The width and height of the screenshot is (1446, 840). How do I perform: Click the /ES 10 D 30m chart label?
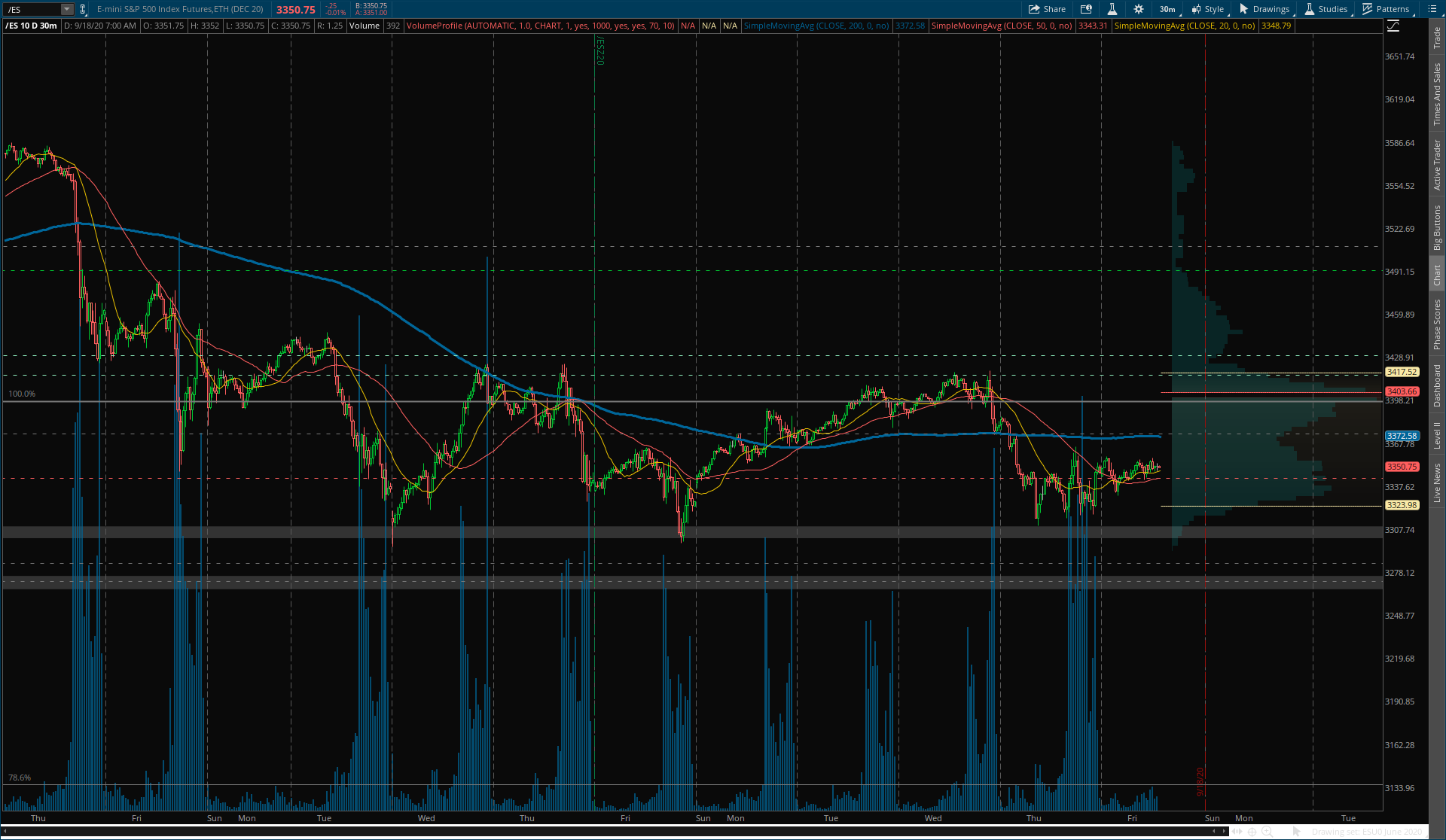pos(32,26)
